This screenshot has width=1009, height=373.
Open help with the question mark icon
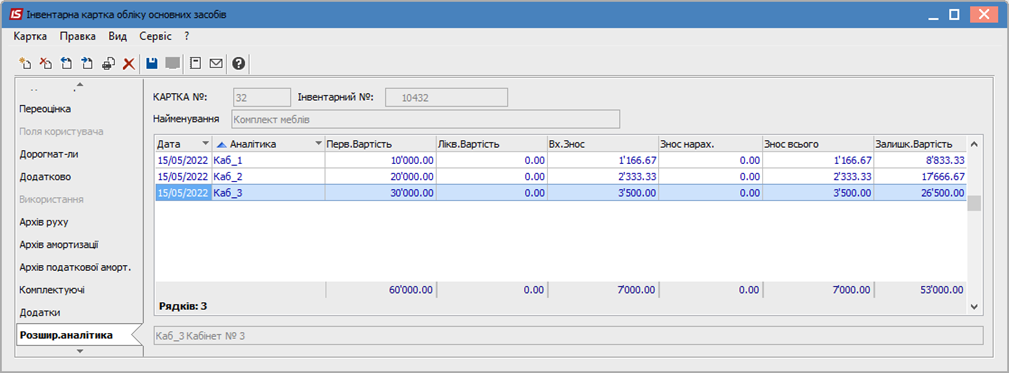coord(239,63)
